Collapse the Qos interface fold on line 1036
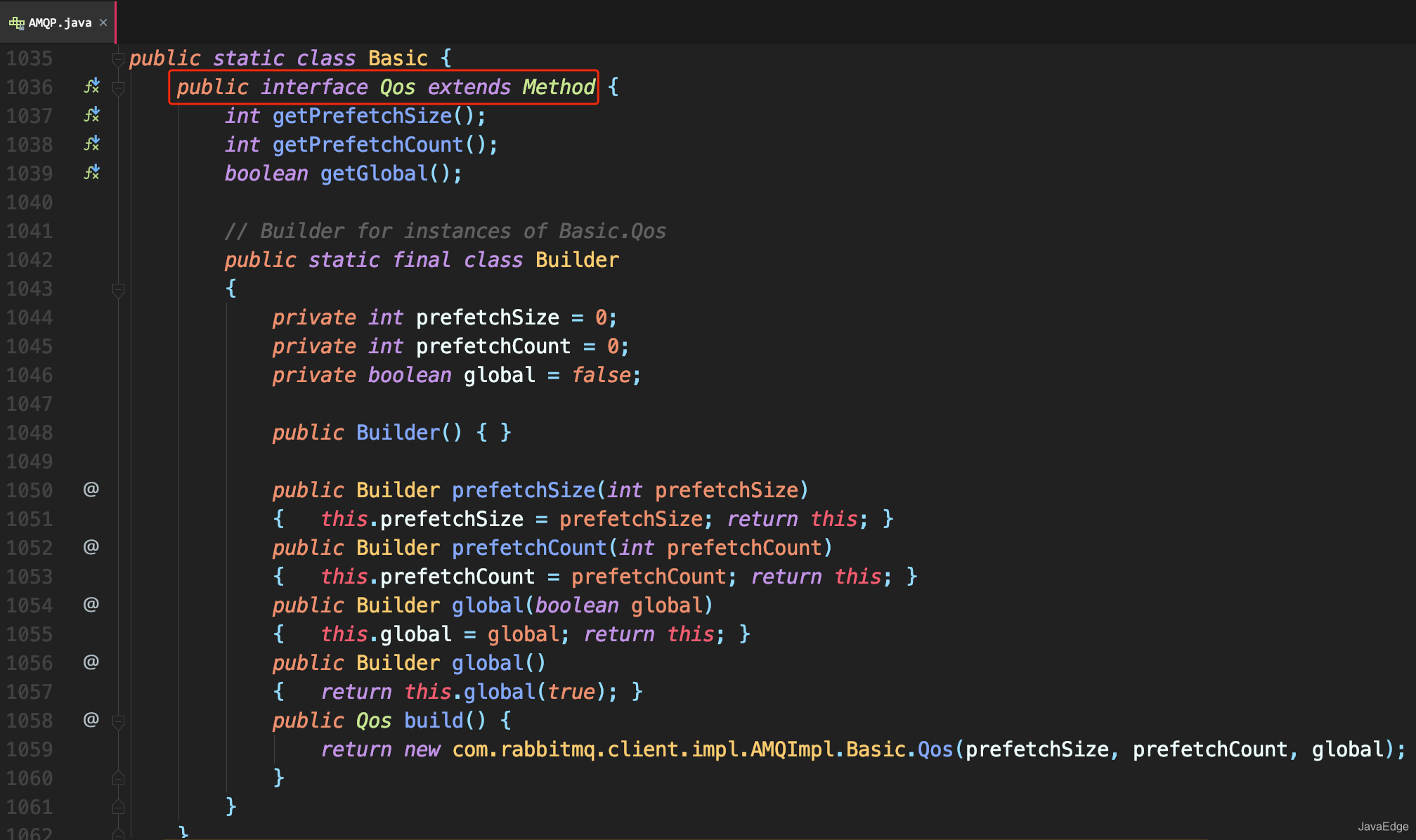Viewport: 1416px width, 840px height. point(119,88)
